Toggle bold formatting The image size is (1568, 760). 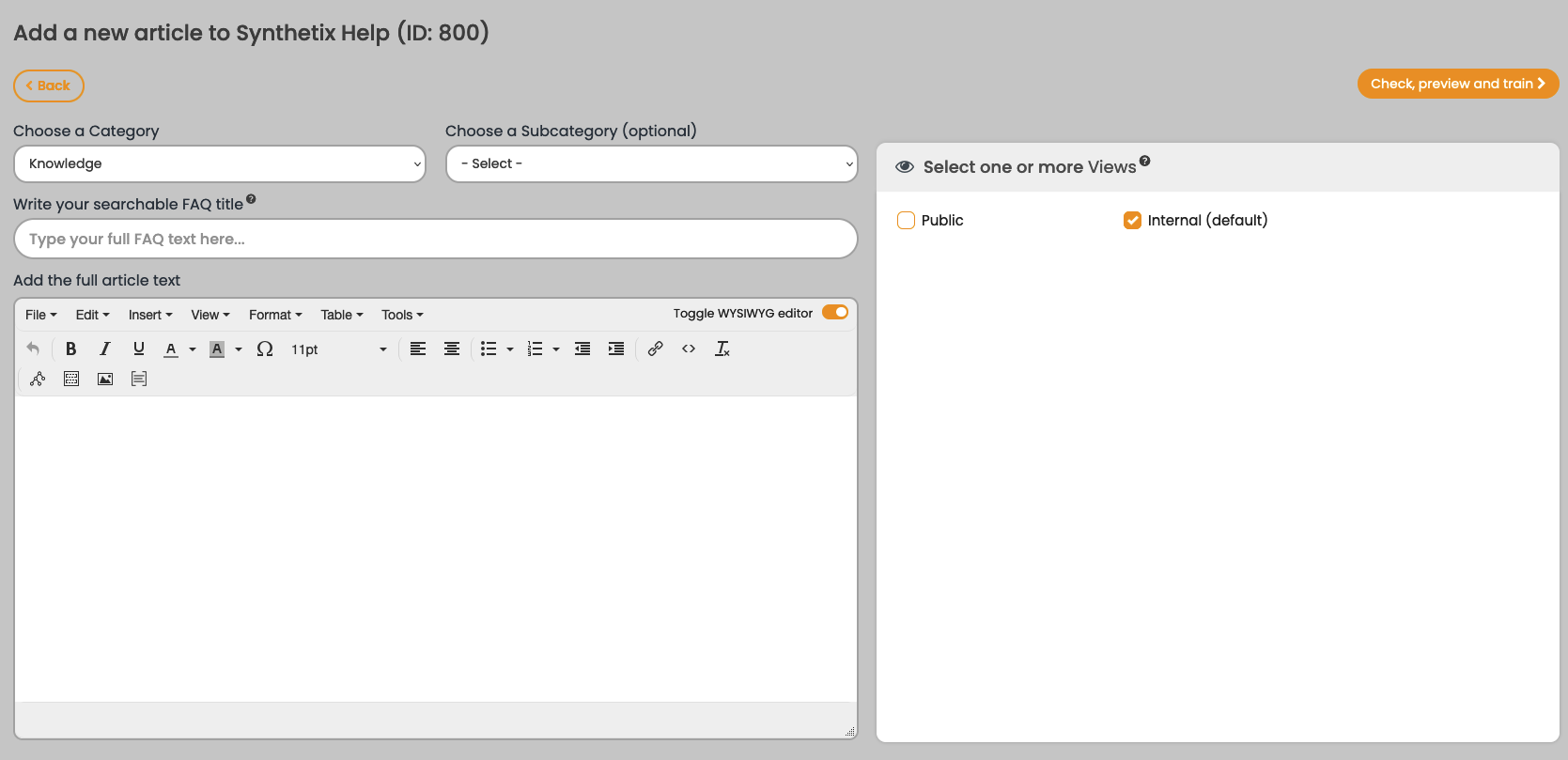coord(70,349)
